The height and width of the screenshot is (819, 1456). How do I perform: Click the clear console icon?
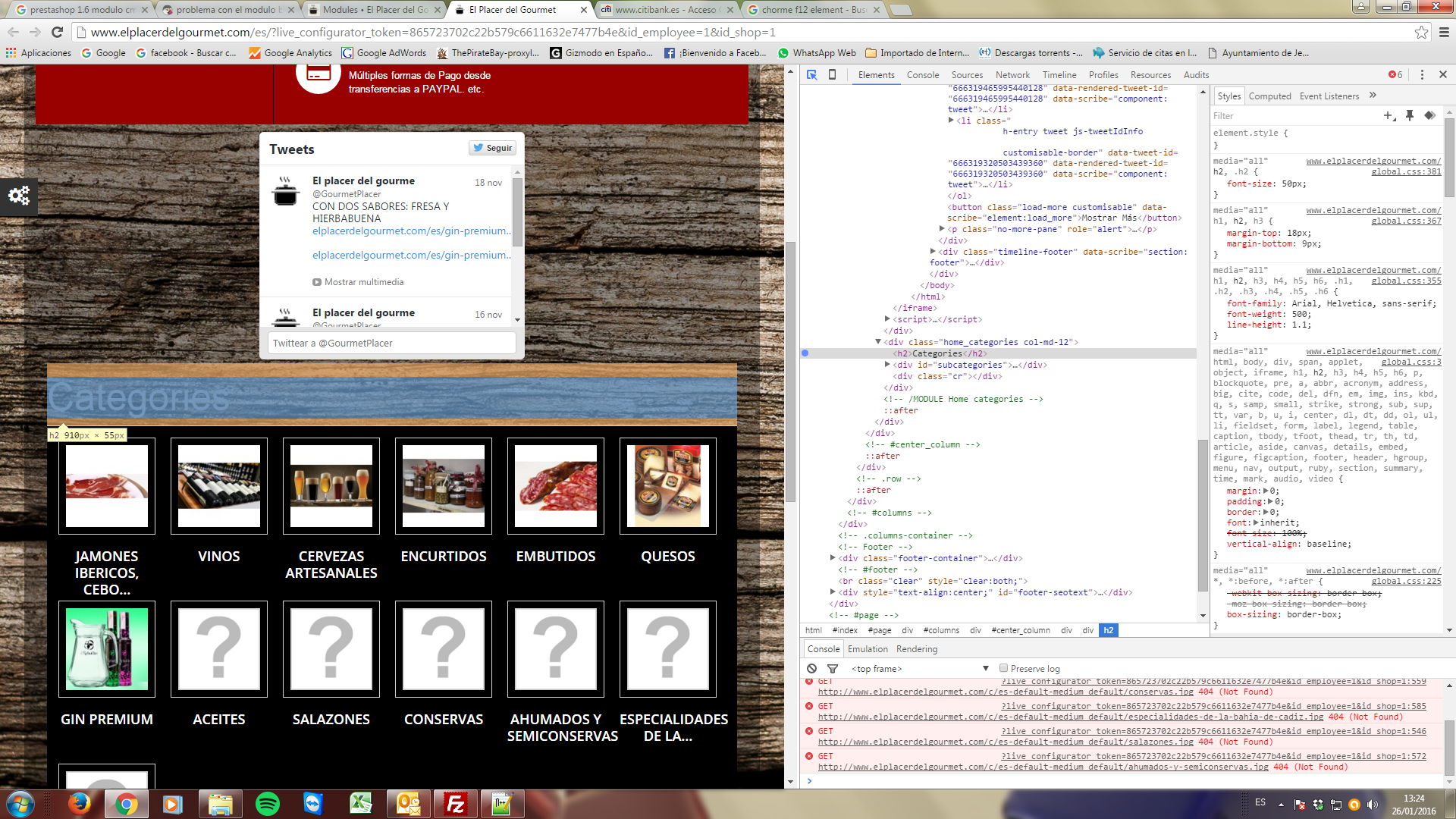pyautogui.click(x=811, y=668)
